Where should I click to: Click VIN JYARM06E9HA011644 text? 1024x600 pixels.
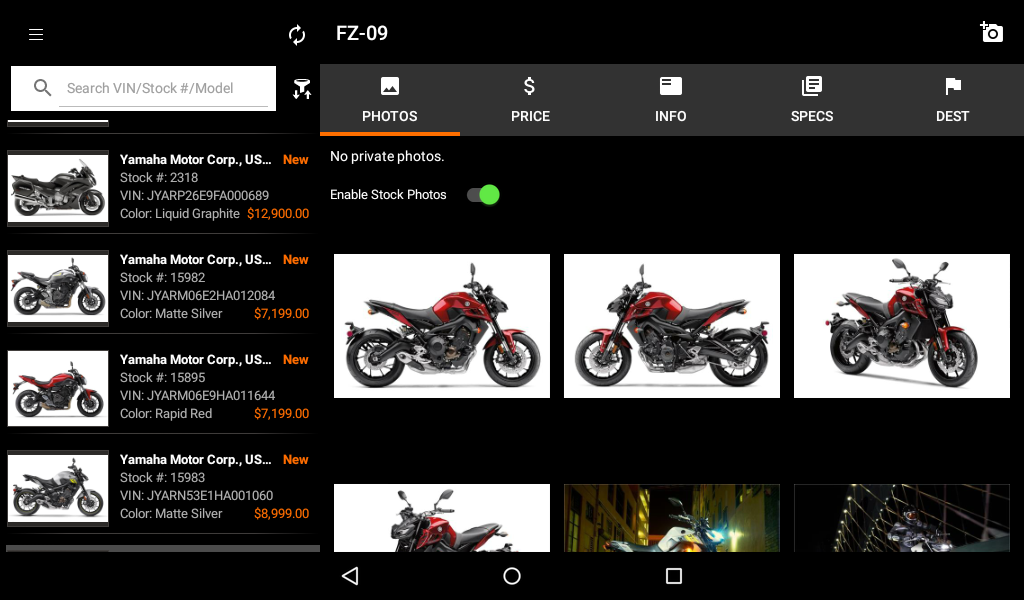(x=197, y=396)
